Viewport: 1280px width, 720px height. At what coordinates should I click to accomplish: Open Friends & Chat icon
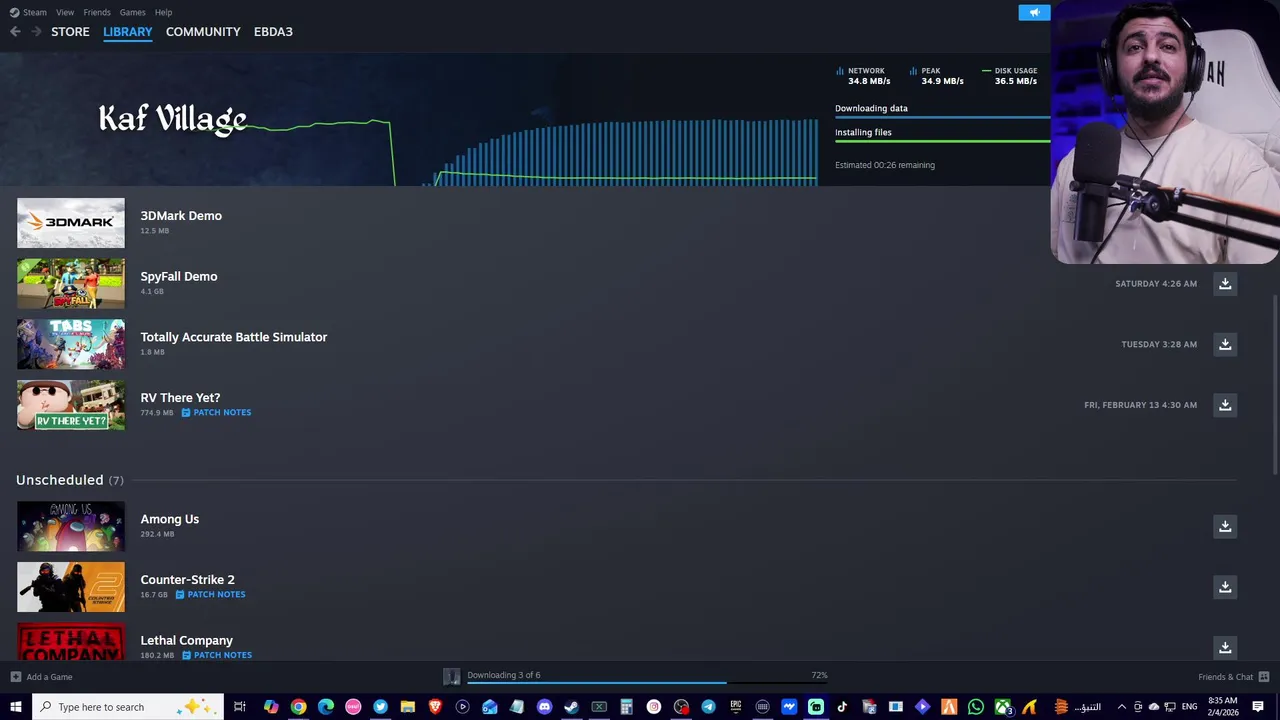(x=1264, y=677)
